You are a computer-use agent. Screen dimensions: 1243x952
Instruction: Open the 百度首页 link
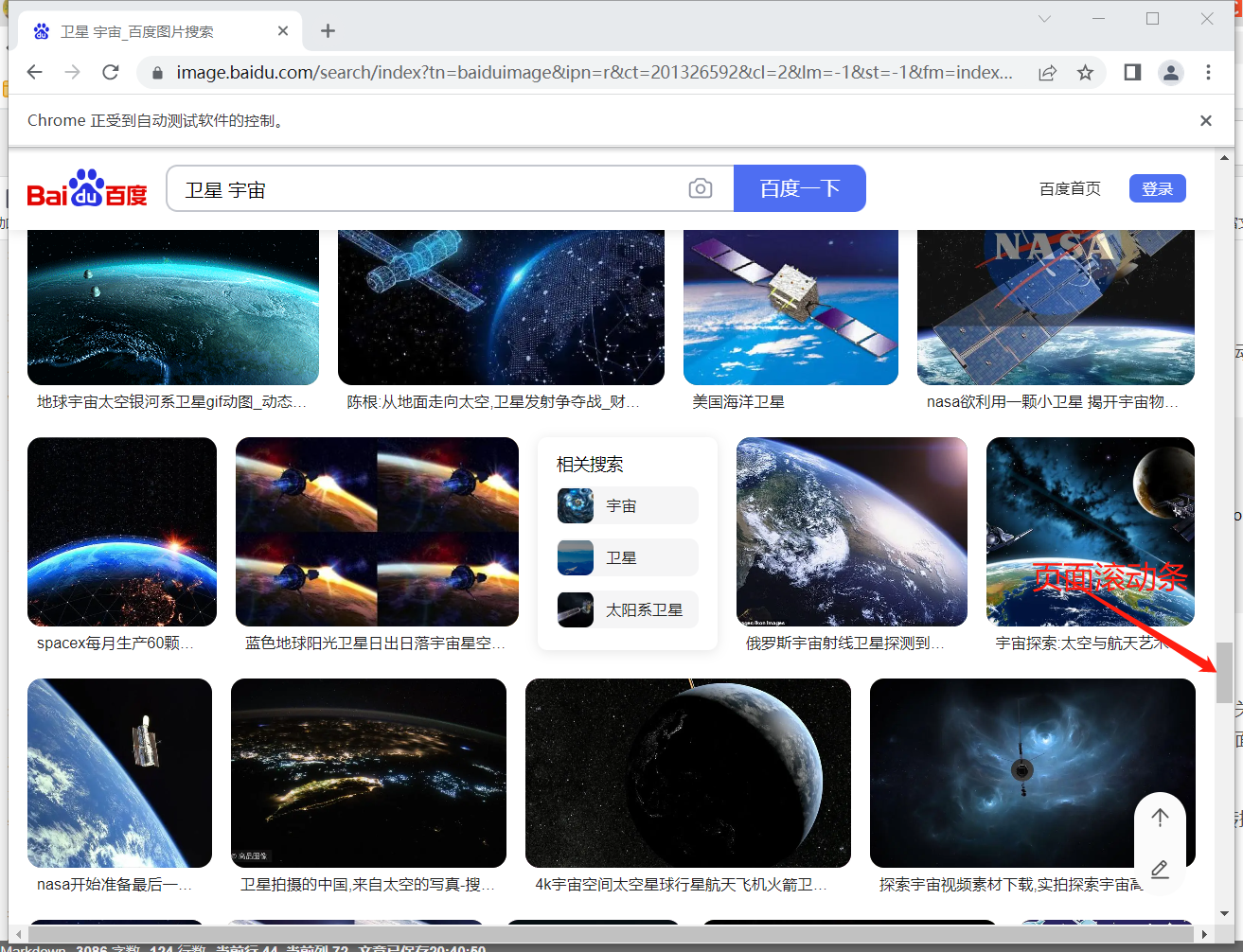1070,188
